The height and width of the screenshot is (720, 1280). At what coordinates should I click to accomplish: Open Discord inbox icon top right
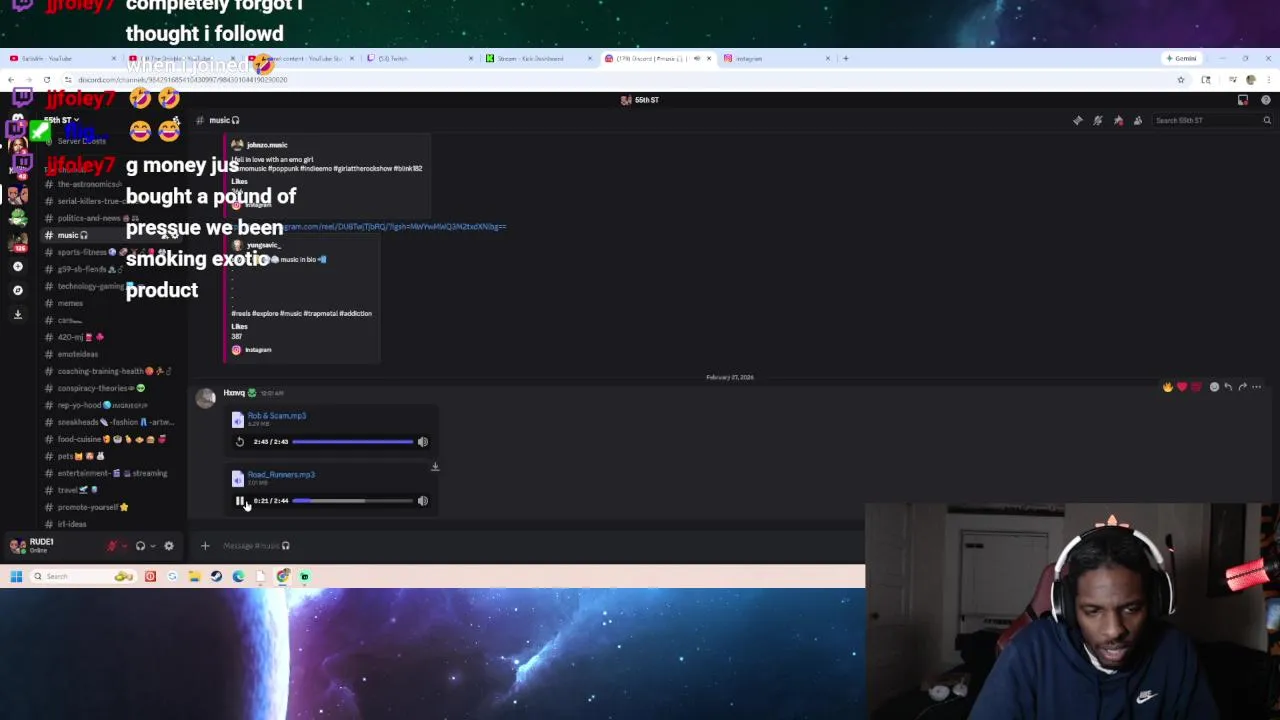1243,100
